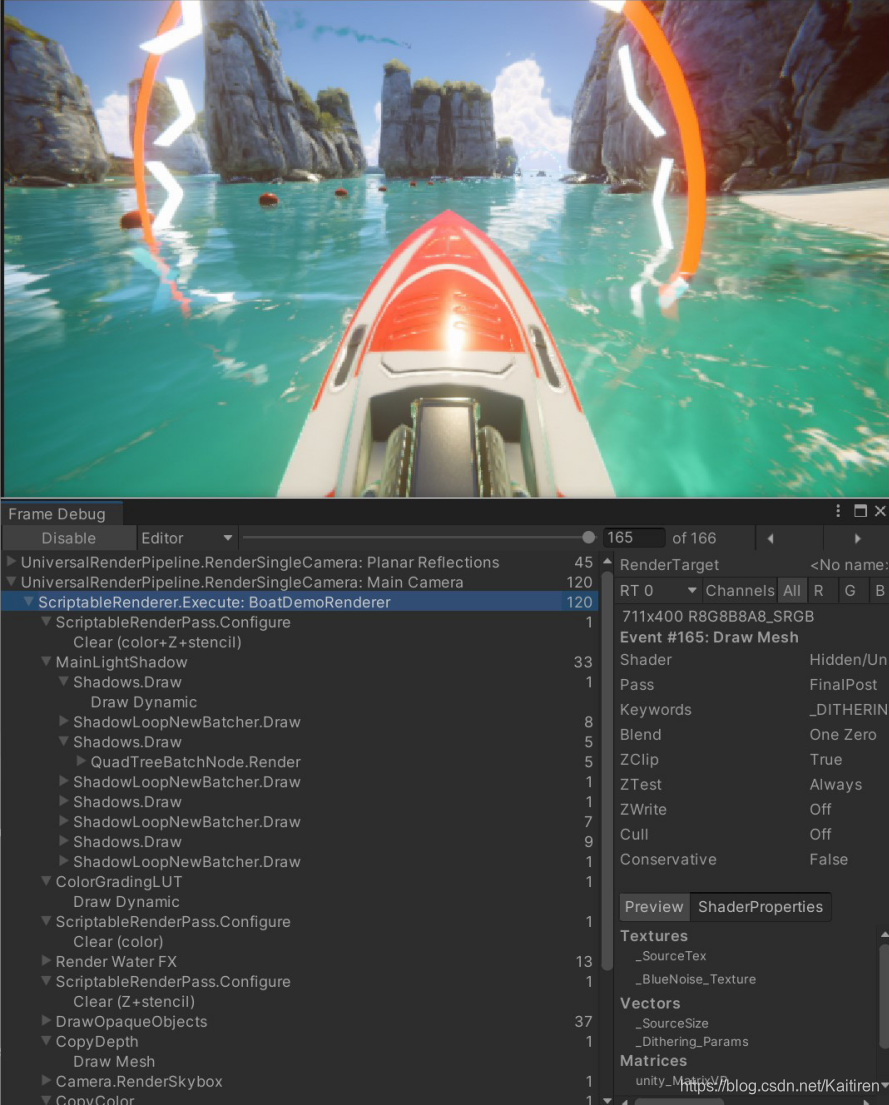The image size is (889, 1105).
Task: Click the Disable button
Action: [68, 538]
